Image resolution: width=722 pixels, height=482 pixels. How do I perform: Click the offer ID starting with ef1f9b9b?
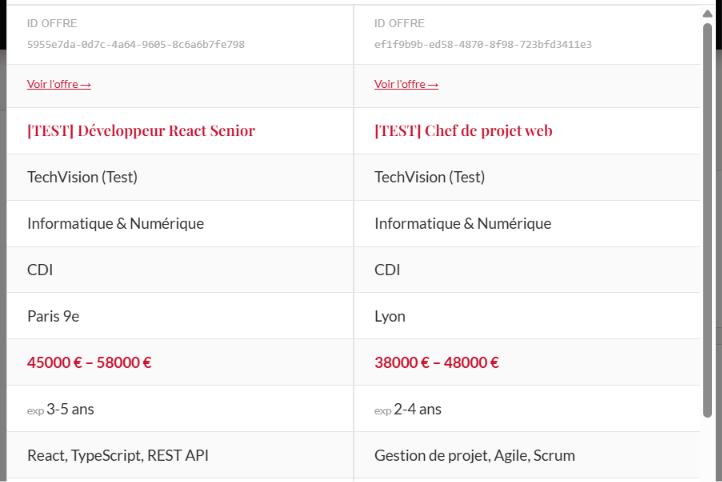pyautogui.click(x=483, y=45)
